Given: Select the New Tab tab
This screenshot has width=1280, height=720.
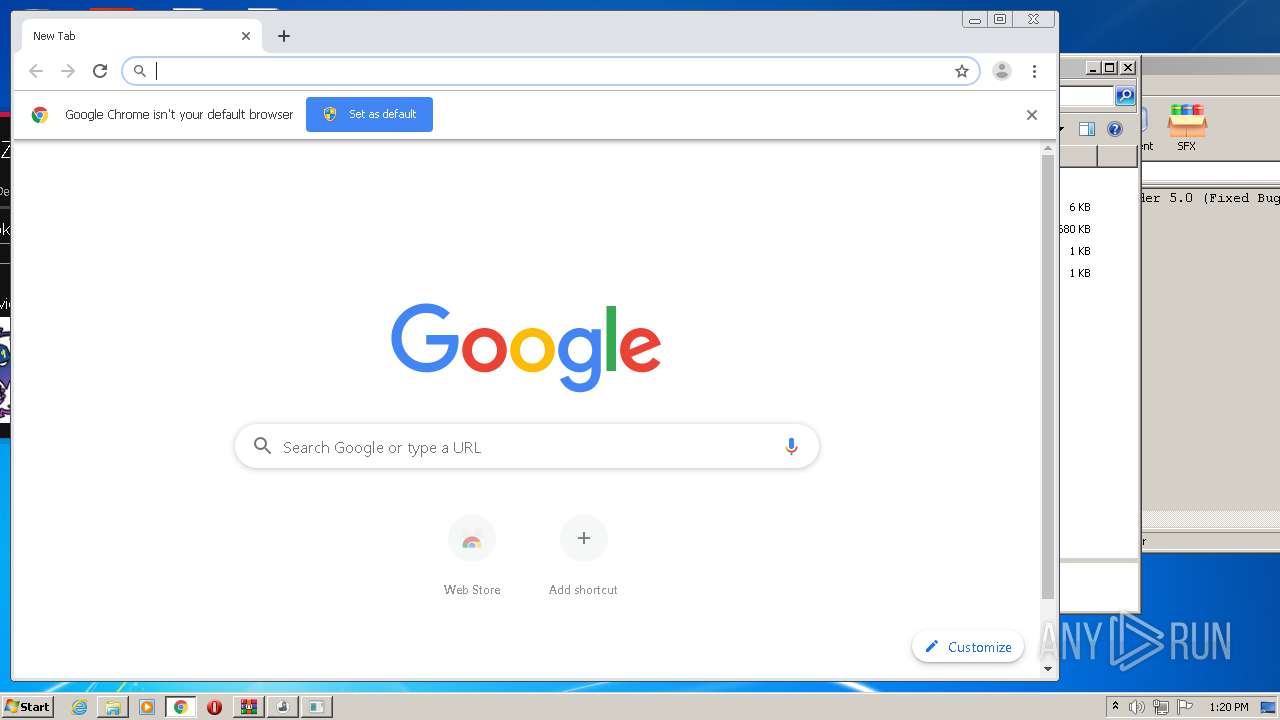Looking at the screenshot, I should coord(141,36).
